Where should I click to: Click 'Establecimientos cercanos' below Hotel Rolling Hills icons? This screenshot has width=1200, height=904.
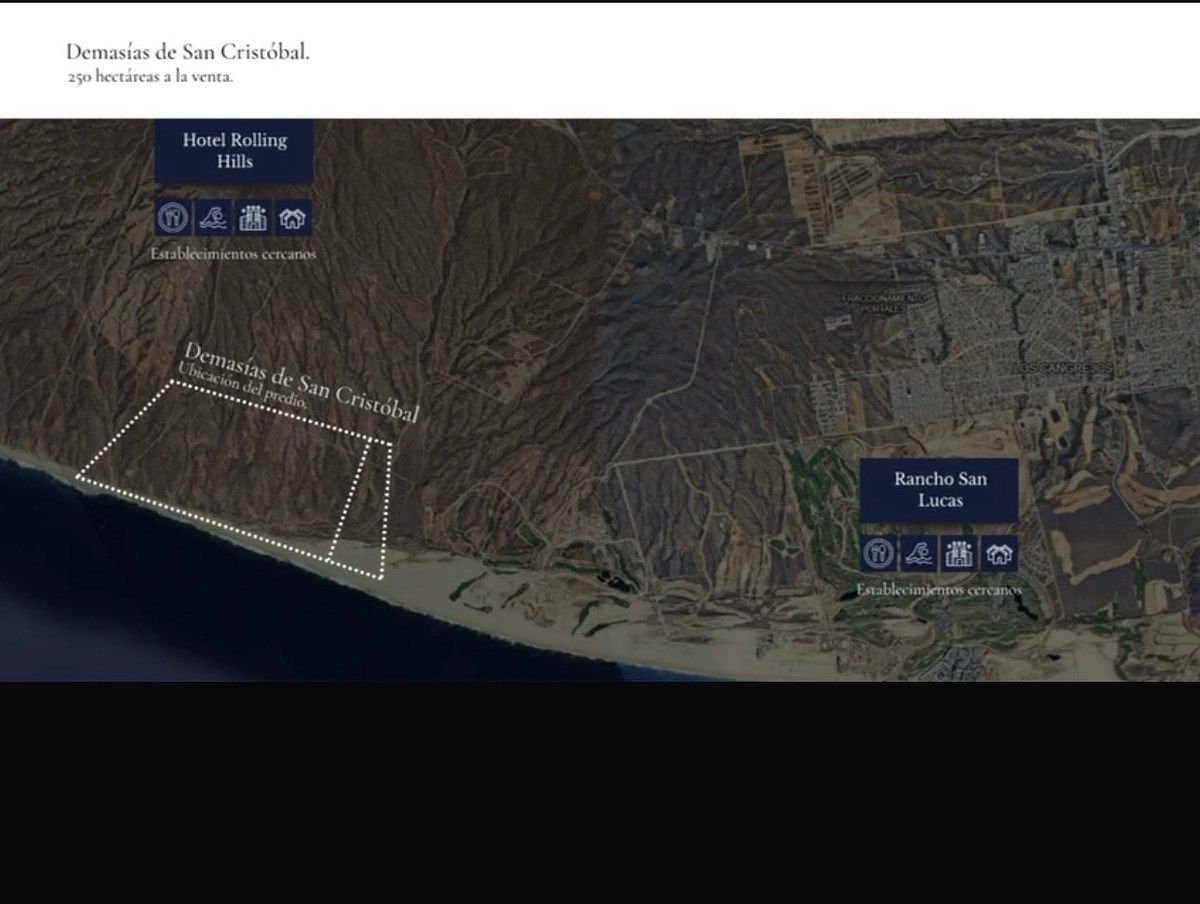[x=233, y=254]
